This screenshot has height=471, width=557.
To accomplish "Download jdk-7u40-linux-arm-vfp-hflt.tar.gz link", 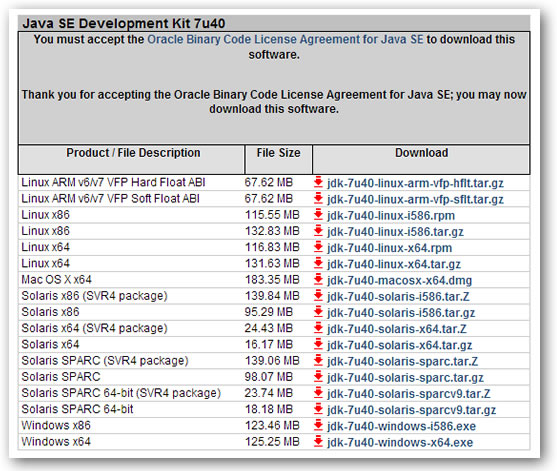I will (x=415, y=183).
